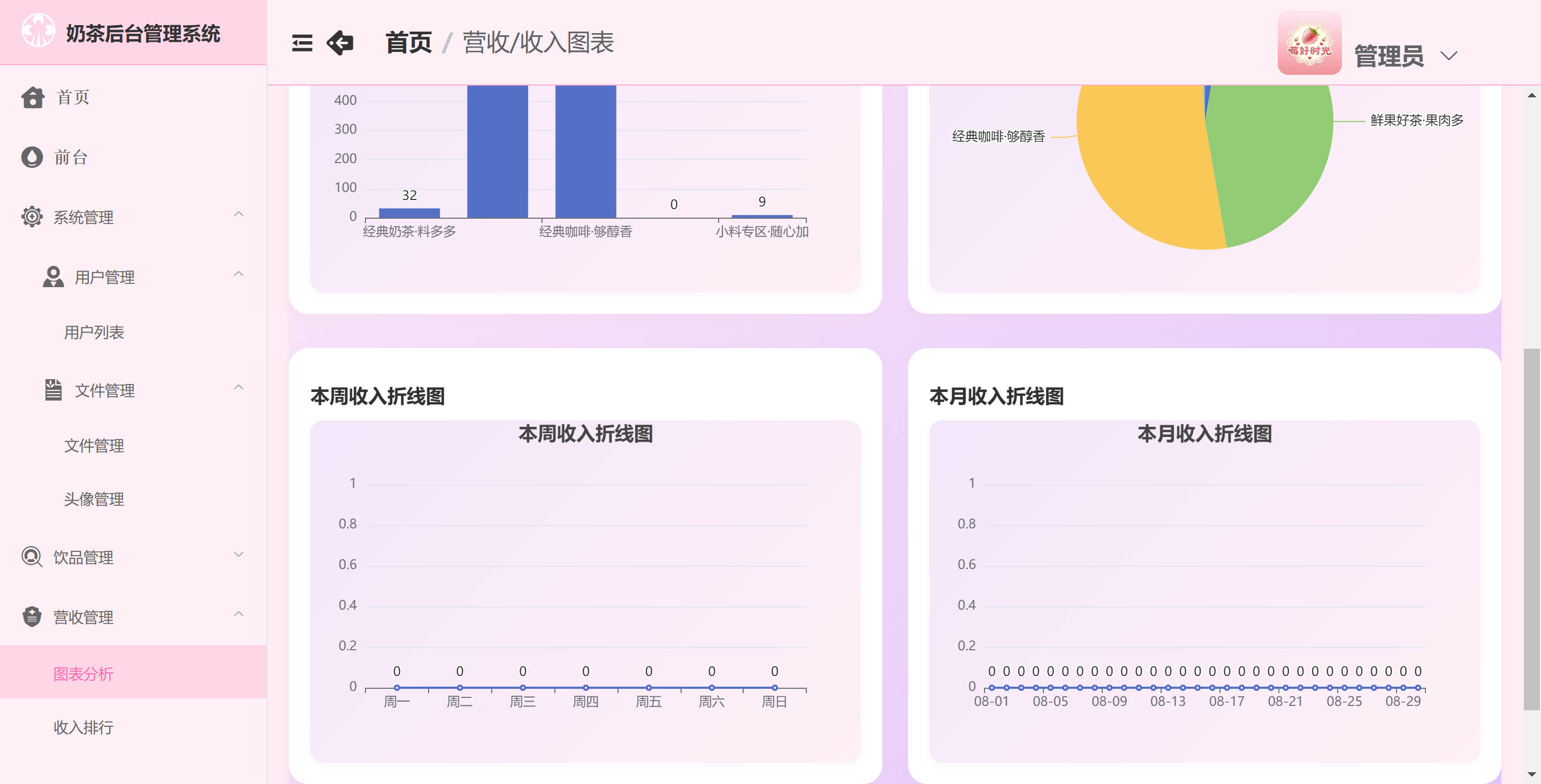The height and width of the screenshot is (784, 1541).
Task: Expand the 饮品管理 menu chevron
Action: (239, 555)
